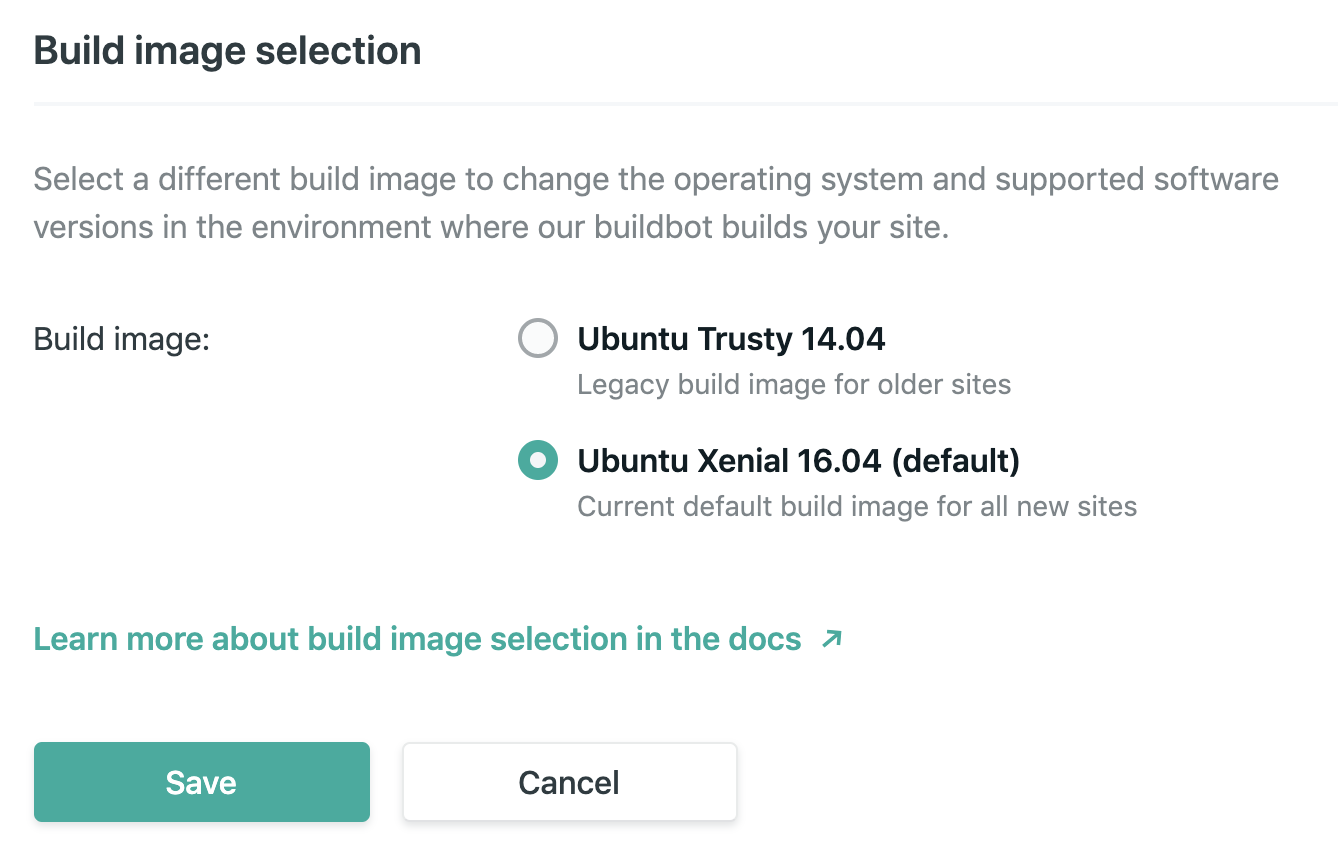
Task: Open the build image documentation link
Action: [415, 638]
